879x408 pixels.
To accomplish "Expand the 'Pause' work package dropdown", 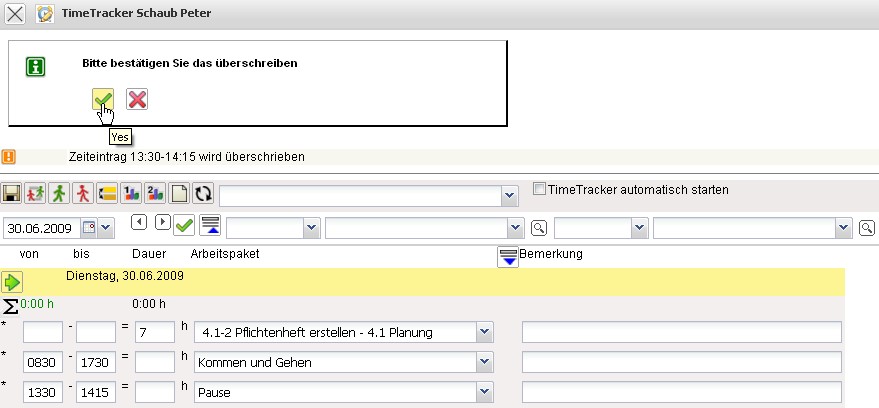I will pyautogui.click(x=485, y=393).
